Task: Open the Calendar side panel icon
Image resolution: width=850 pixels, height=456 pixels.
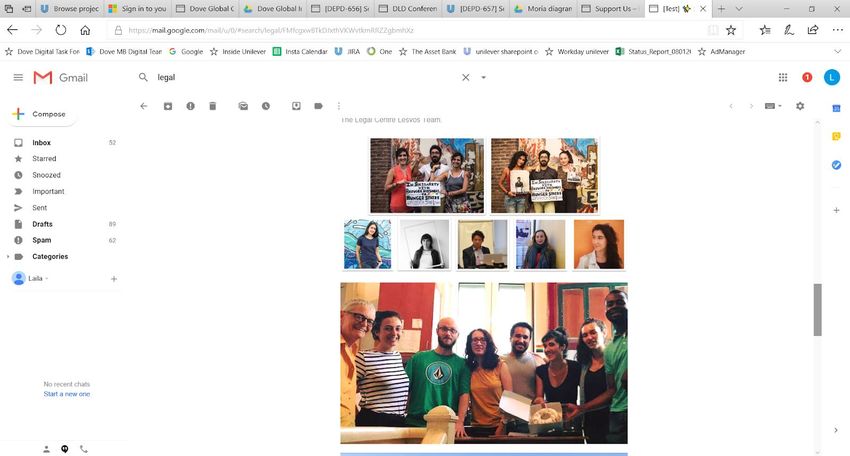Action: coord(836,108)
